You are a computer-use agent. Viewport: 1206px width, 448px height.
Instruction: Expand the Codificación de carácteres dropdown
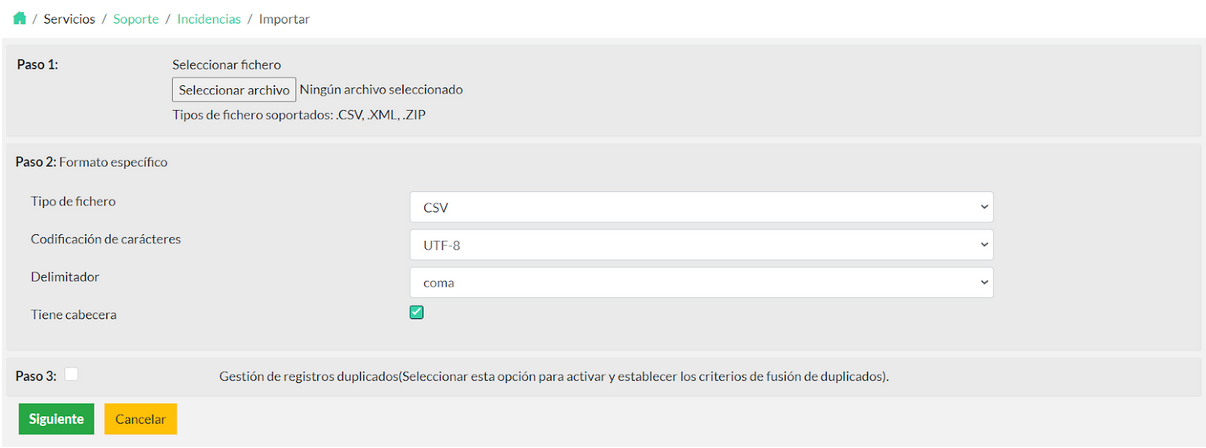pyautogui.click(x=701, y=244)
